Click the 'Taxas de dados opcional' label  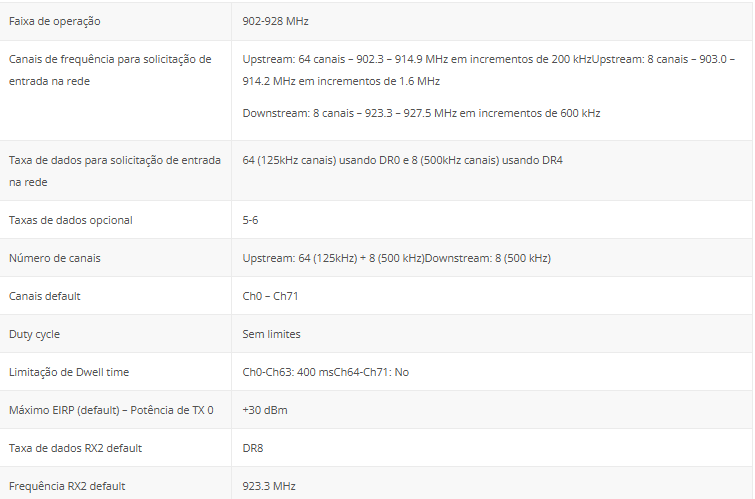70,220
